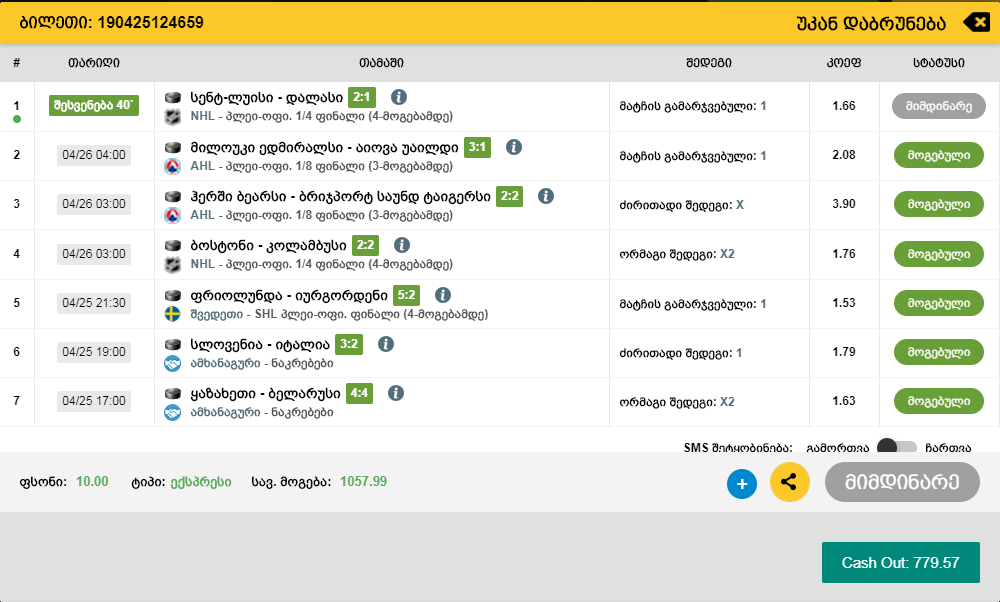The image size is (1000, 602).
Task: Click handshake icon under ყაზახეთი - ბელარუსი
Action: click(x=173, y=413)
